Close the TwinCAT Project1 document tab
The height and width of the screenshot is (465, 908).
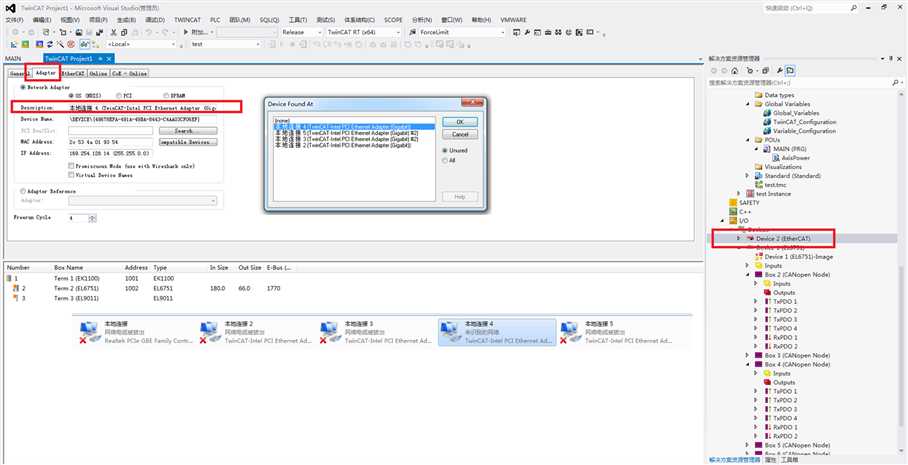click(109, 59)
